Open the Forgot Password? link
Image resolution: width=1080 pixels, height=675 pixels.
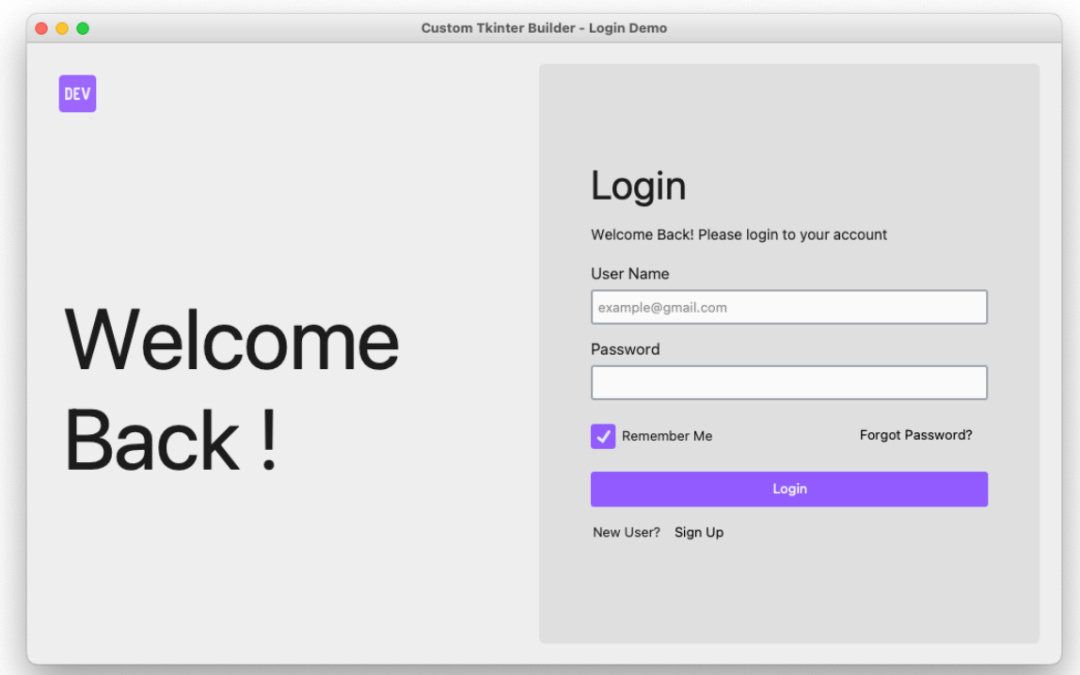(x=915, y=435)
